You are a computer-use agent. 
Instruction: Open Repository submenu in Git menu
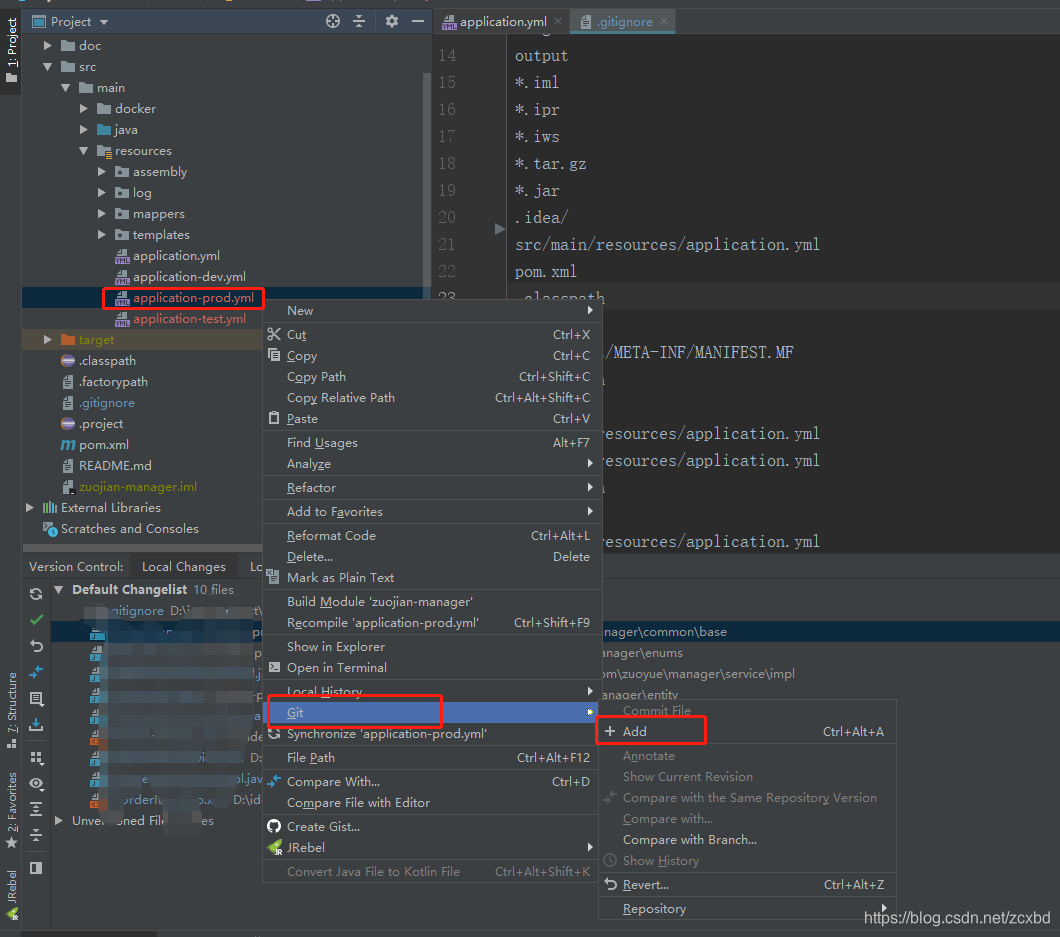748,909
